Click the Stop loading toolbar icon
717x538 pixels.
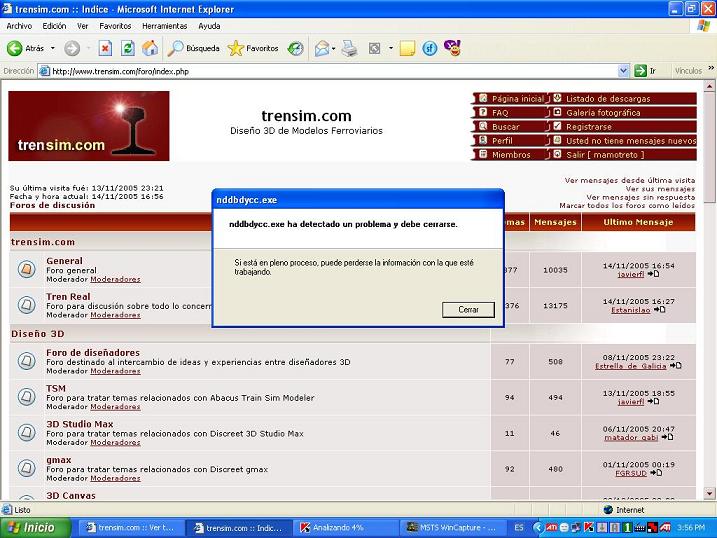tap(105, 48)
